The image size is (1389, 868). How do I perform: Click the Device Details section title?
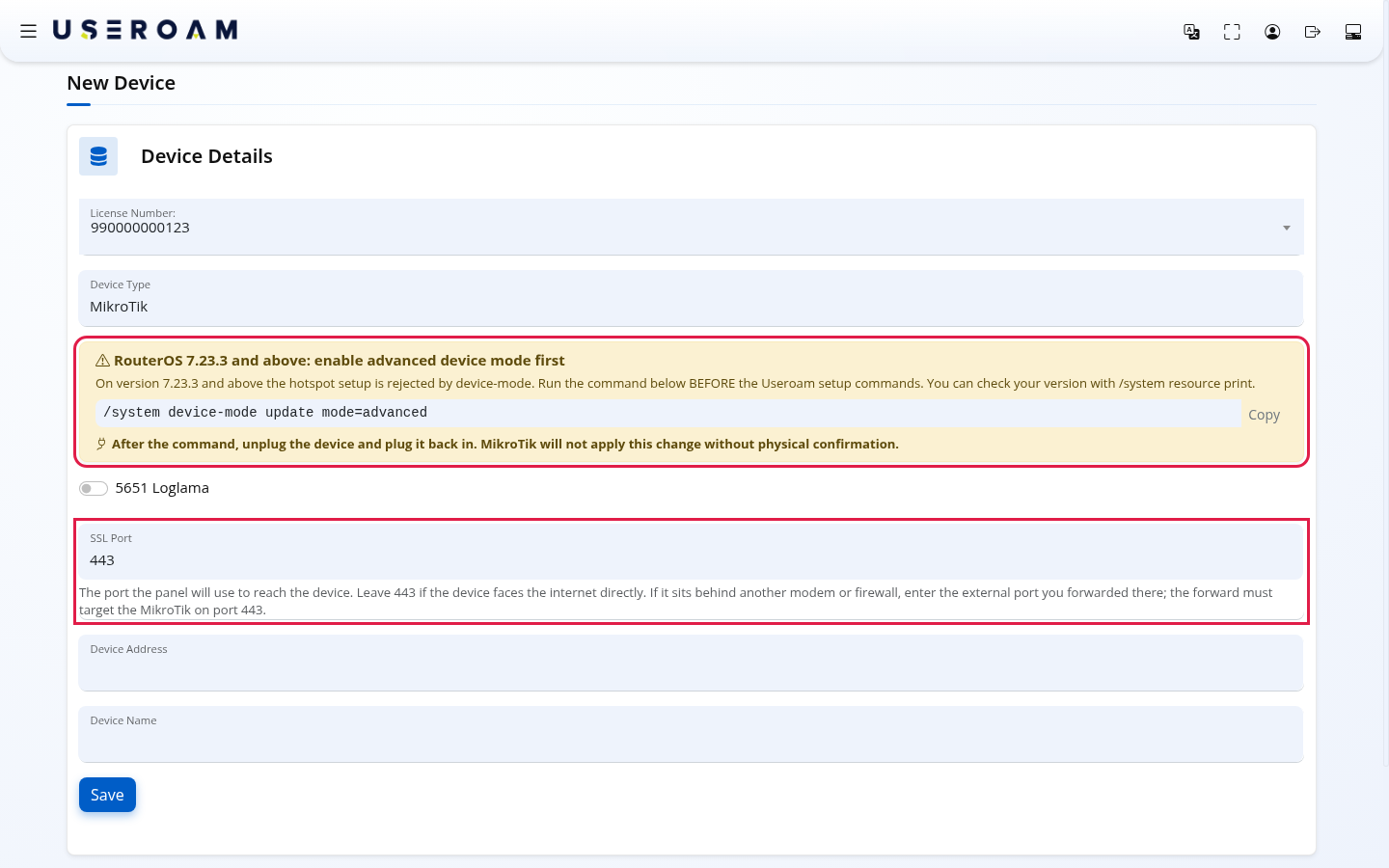(x=206, y=156)
